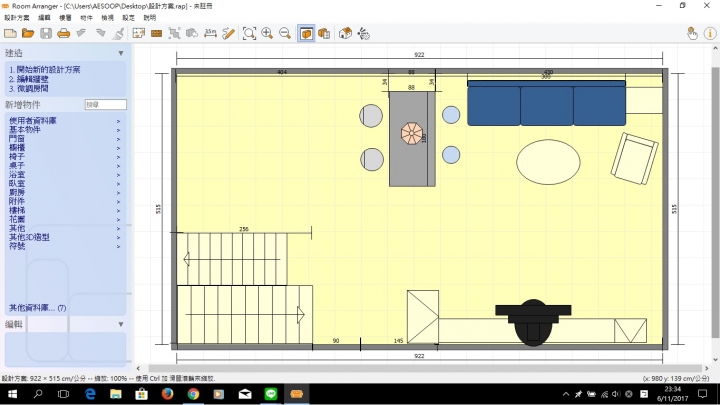Open Firefox from the Windows taskbar
The image size is (720, 405).
(x=167, y=394)
